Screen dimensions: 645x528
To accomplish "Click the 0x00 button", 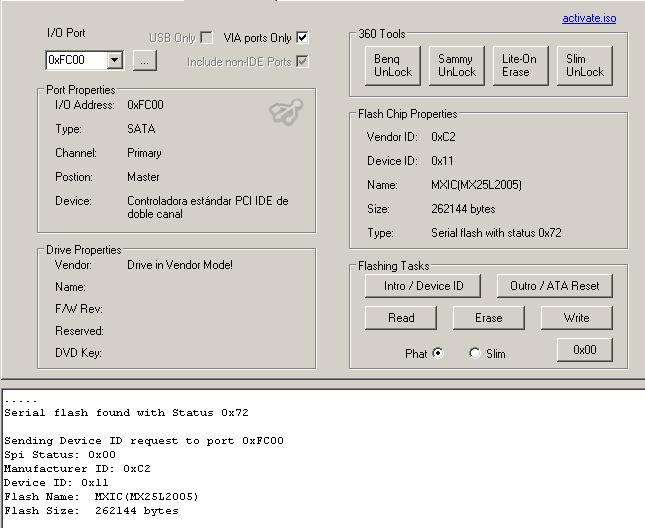I will tap(585, 350).
